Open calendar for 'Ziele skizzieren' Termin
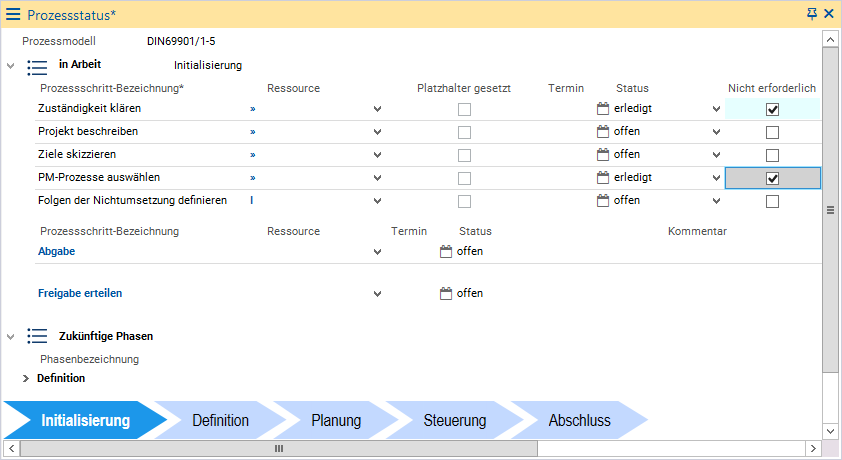 tap(603, 155)
